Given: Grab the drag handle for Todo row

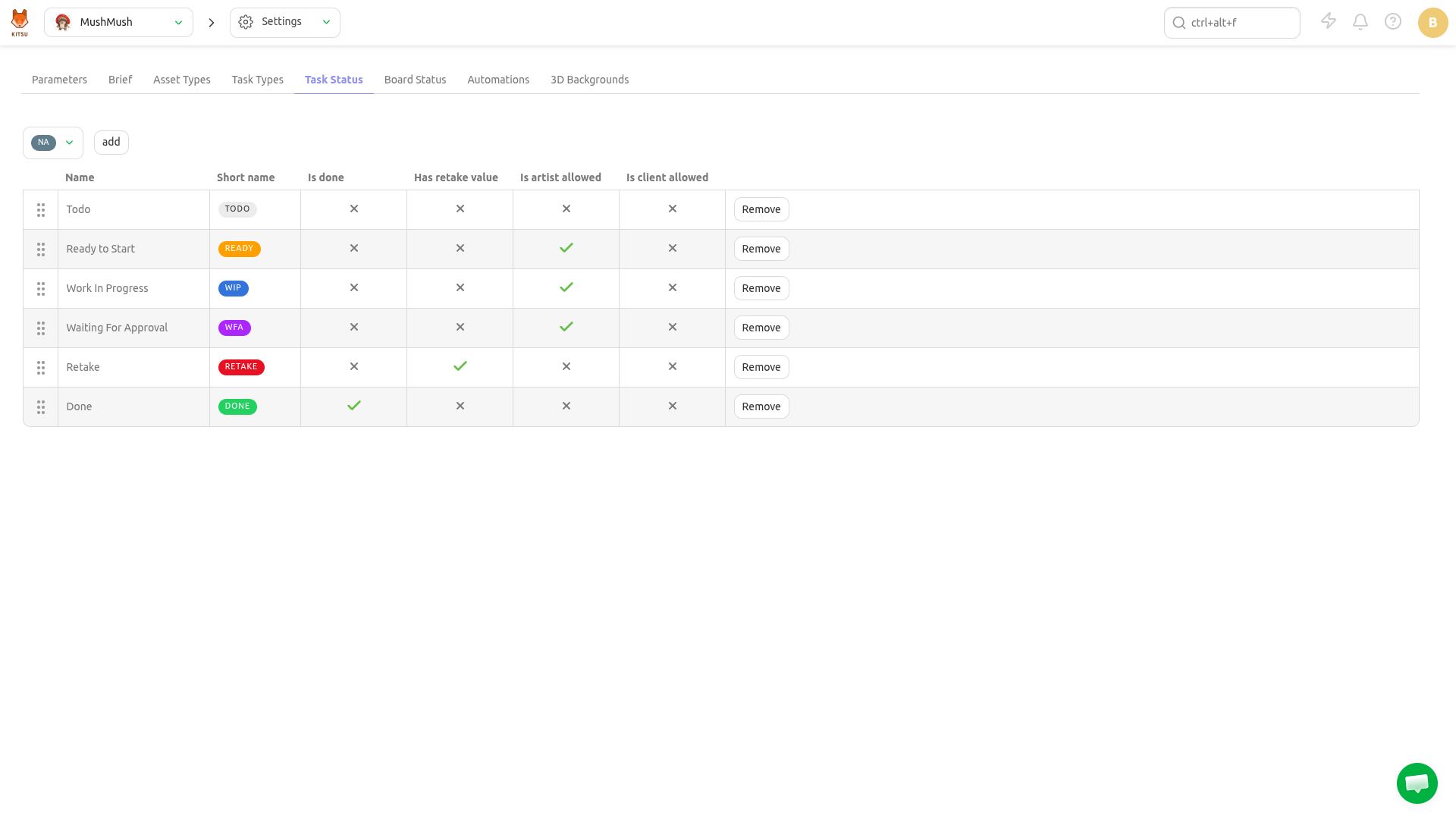Looking at the screenshot, I should (41, 210).
